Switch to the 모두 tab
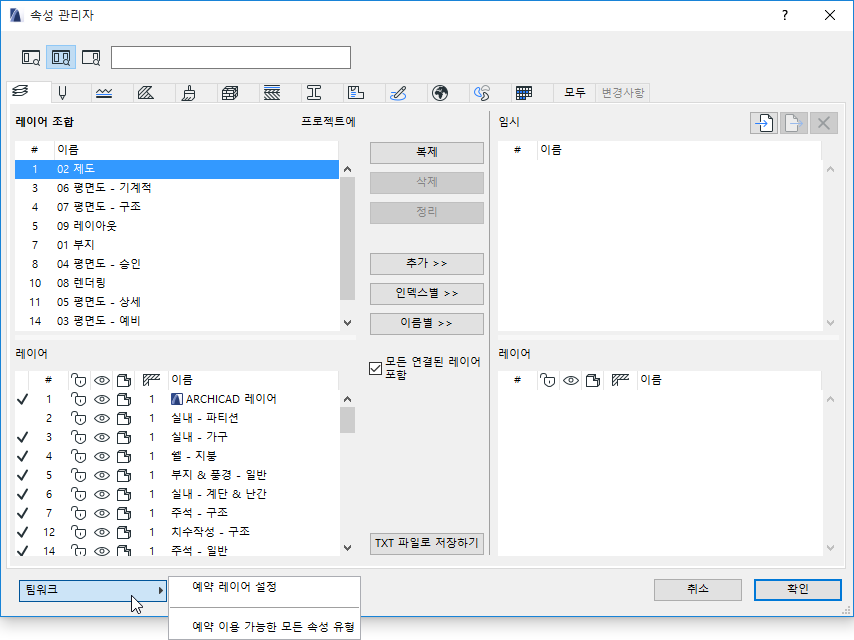 click(x=575, y=93)
